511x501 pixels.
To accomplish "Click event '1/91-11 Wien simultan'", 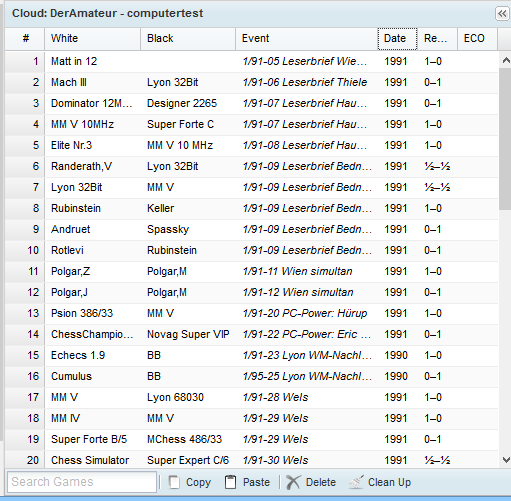I will point(297,271).
